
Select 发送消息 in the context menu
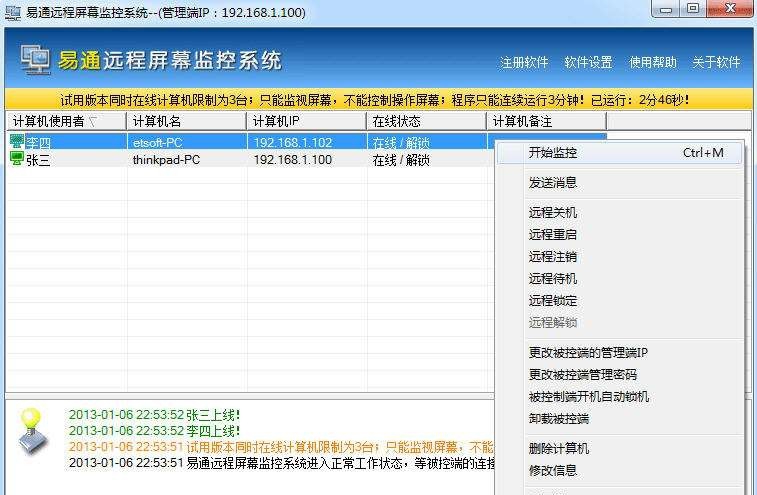pyautogui.click(x=619, y=183)
